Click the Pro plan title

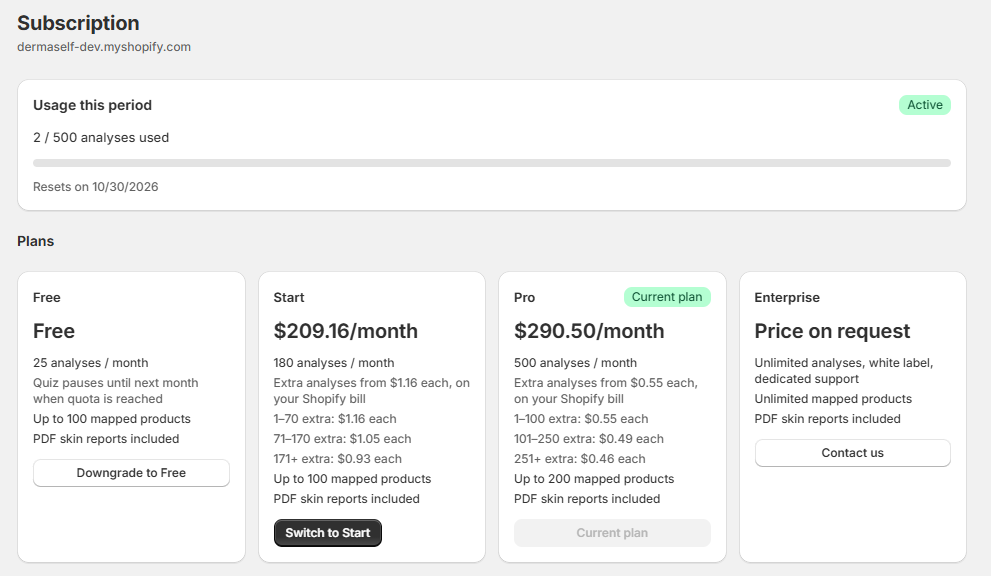[x=525, y=298]
